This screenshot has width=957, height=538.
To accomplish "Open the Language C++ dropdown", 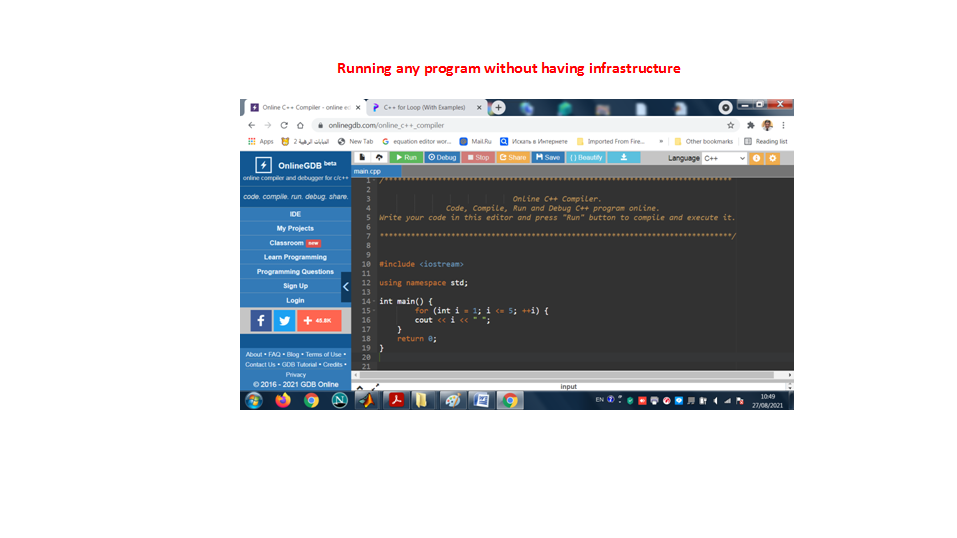I will (x=724, y=158).
